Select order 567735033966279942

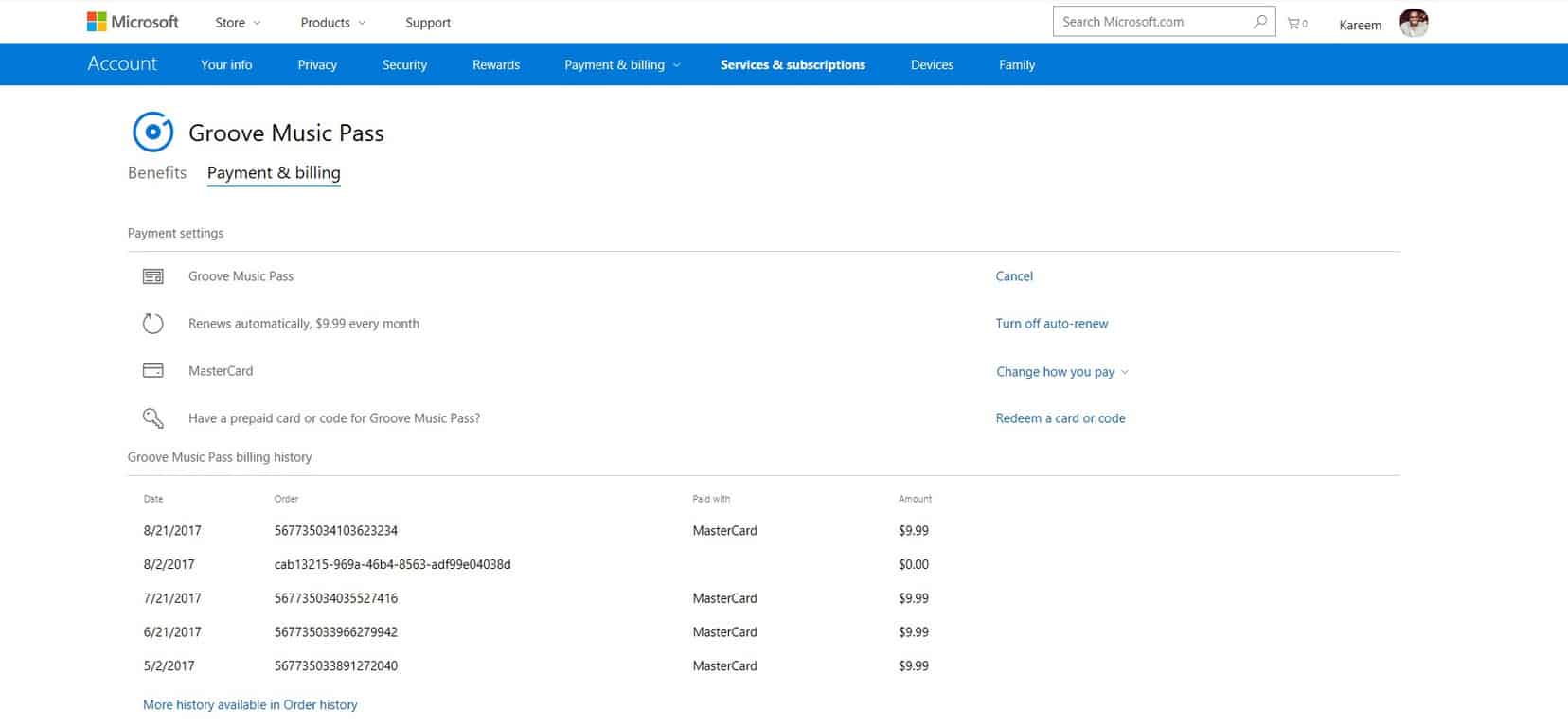tap(336, 632)
